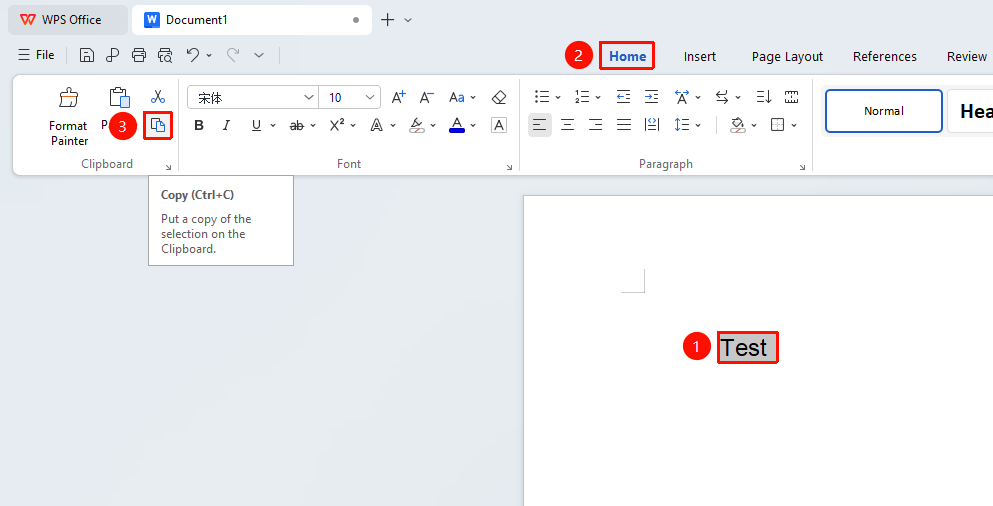
Task: Toggle Strikethrough formatting
Action: click(x=296, y=125)
